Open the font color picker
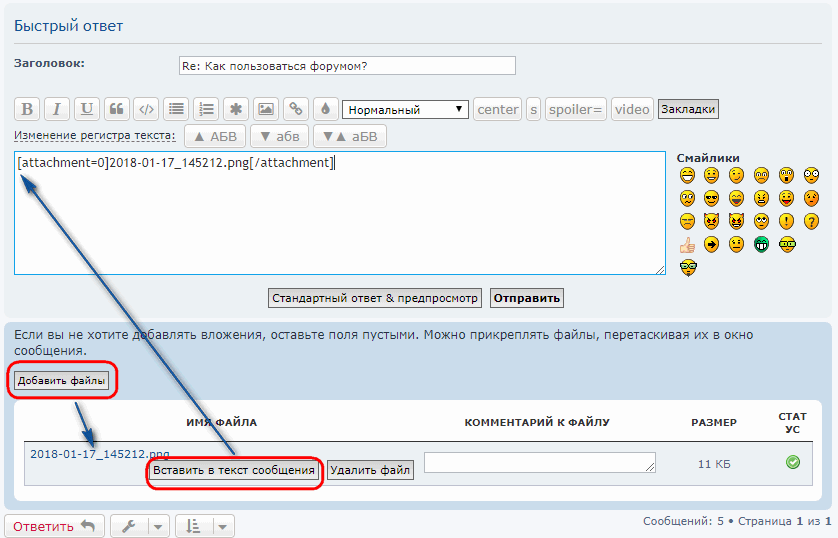This screenshot has width=838, height=538. point(324,110)
